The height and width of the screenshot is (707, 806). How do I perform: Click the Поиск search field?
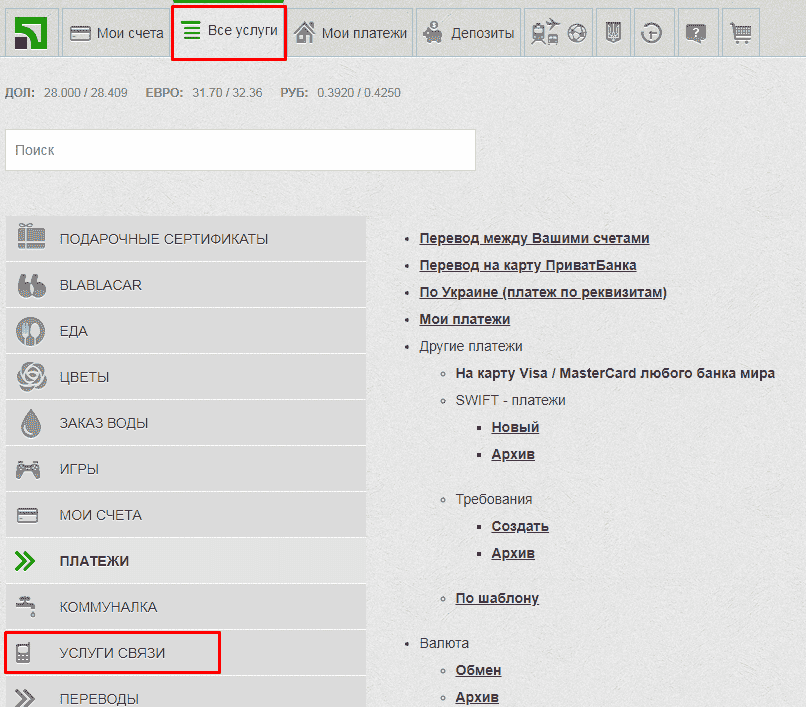click(x=240, y=150)
